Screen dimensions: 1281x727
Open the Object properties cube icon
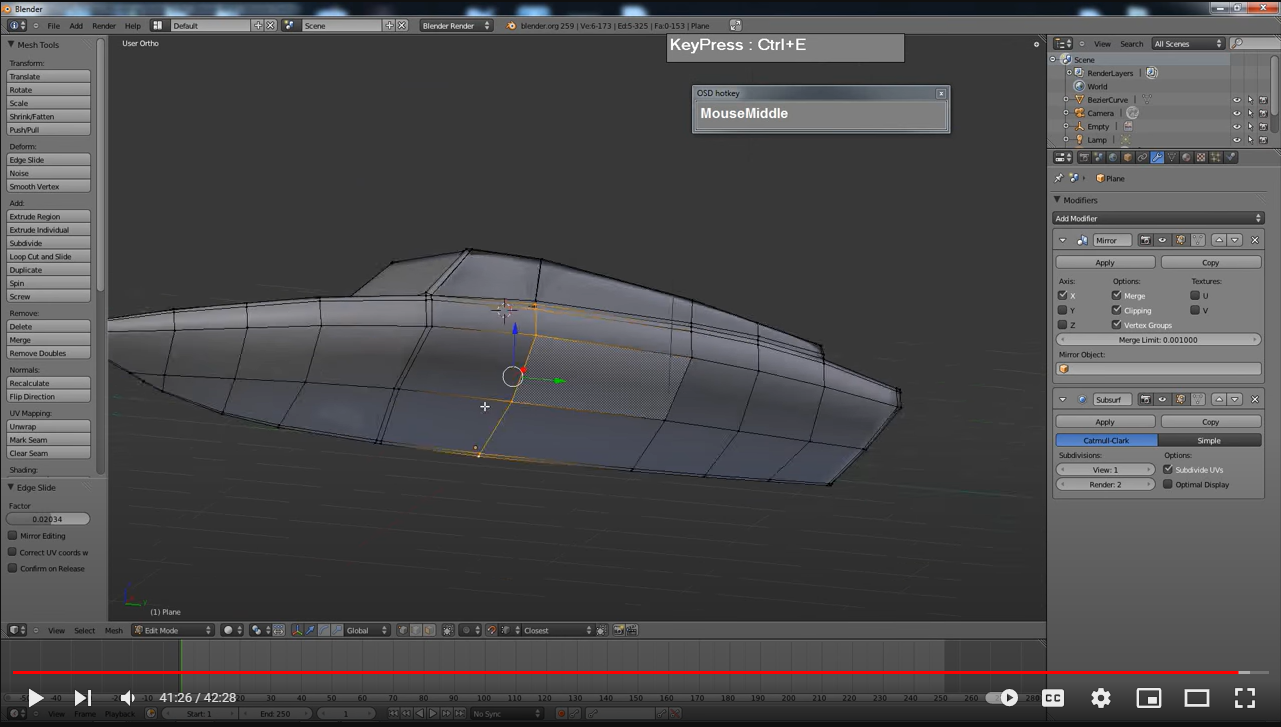pos(1127,158)
